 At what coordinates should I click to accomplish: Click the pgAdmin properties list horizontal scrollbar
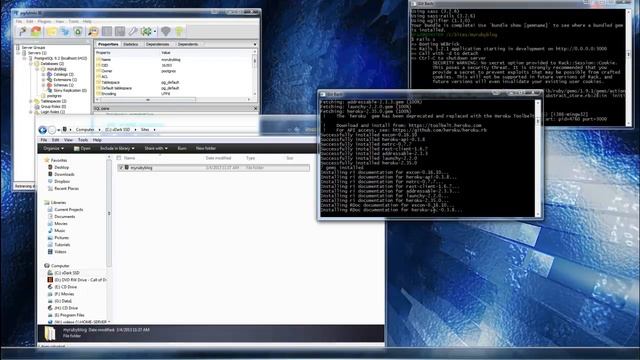(x=148, y=100)
